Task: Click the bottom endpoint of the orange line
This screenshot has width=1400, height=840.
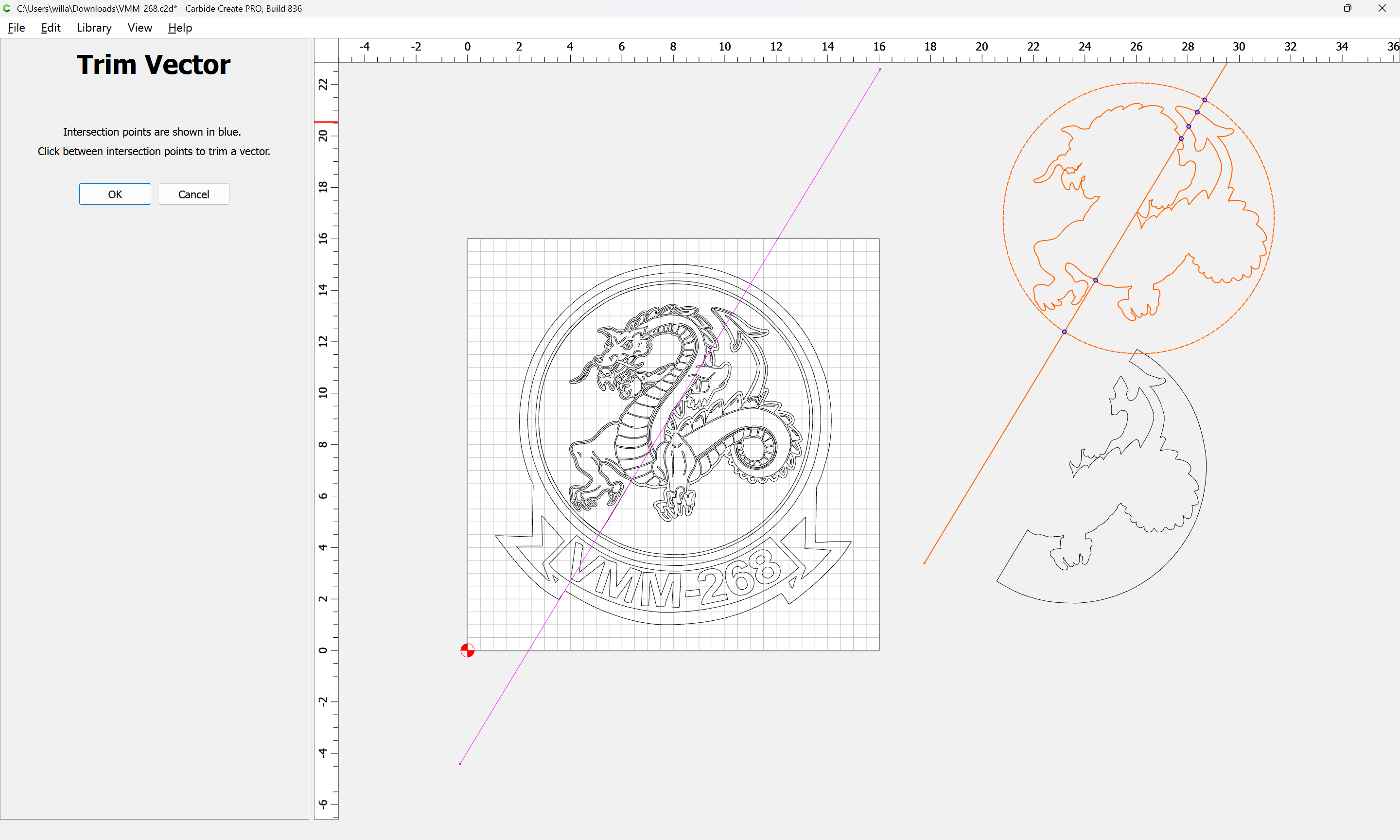Action: click(x=924, y=563)
